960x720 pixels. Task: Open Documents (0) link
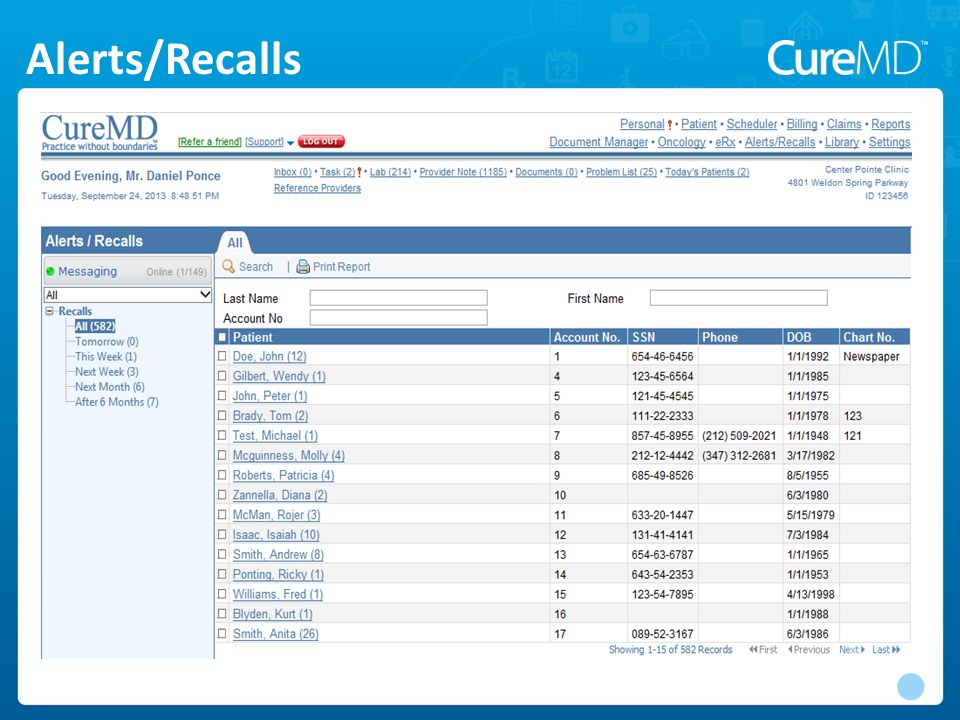[546, 172]
